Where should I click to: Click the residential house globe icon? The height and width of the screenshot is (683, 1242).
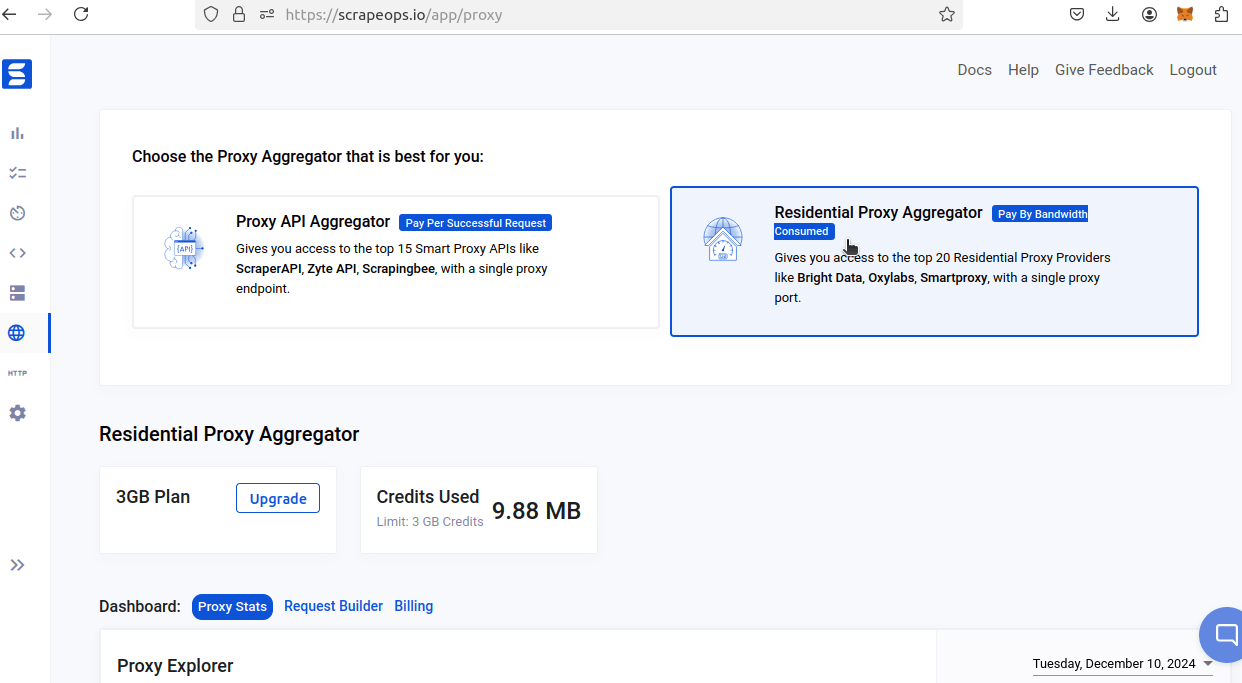point(722,240)
